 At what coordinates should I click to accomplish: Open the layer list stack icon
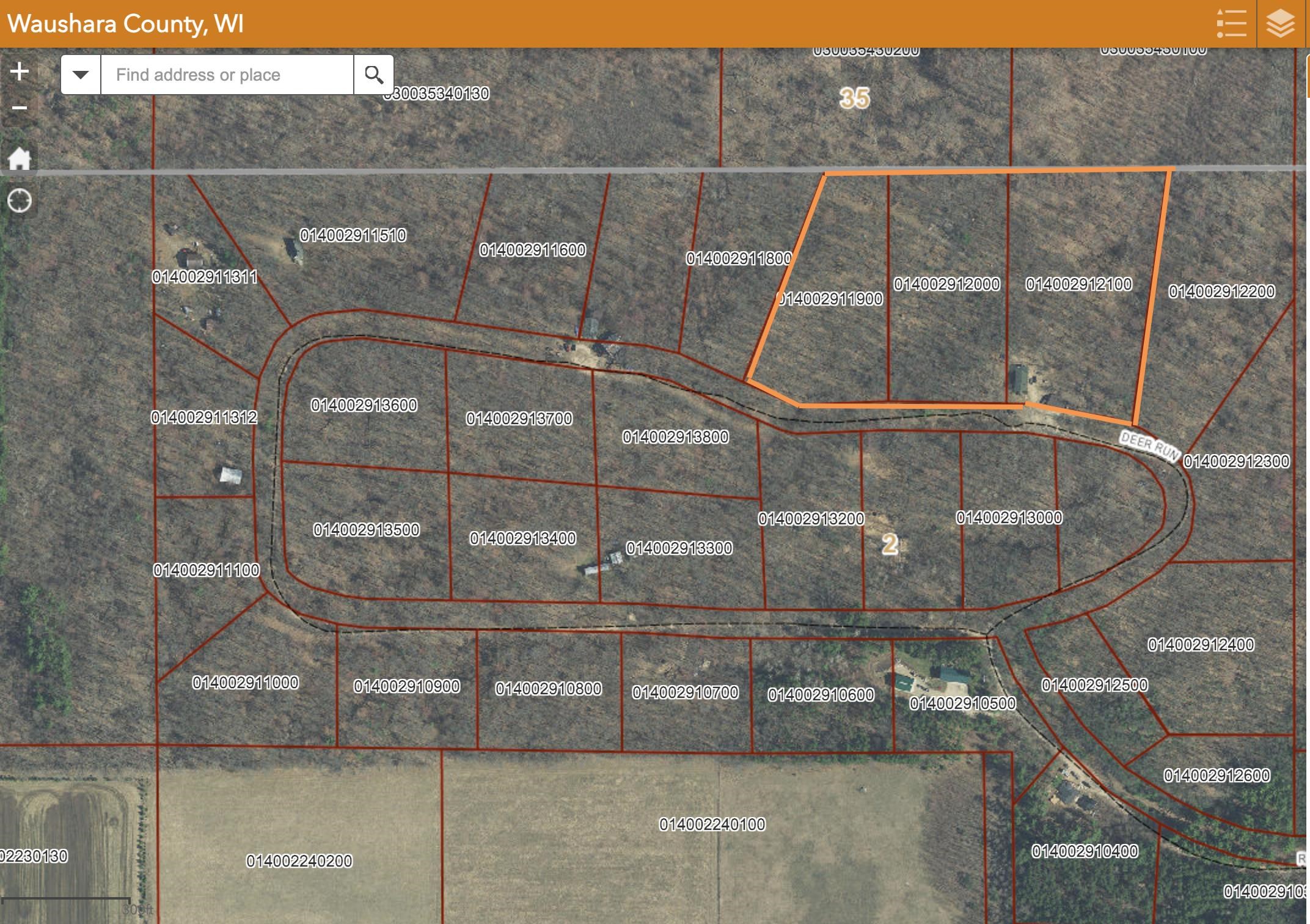pyautogui.click(x=1279, y=24)
